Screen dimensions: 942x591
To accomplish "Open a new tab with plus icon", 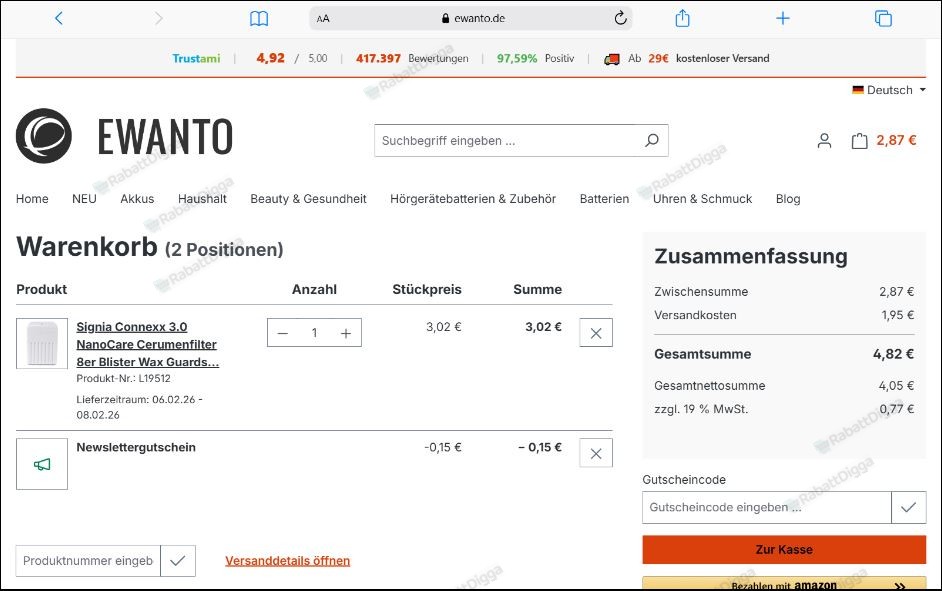I will [x=783, y=18].
